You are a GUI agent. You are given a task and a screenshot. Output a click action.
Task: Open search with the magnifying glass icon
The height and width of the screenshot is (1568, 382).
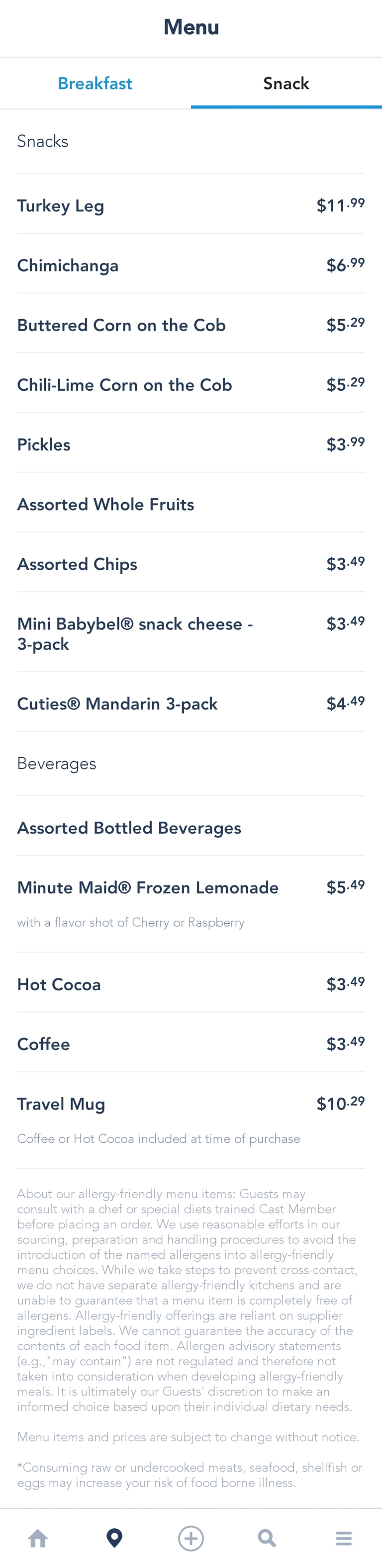267,1538
